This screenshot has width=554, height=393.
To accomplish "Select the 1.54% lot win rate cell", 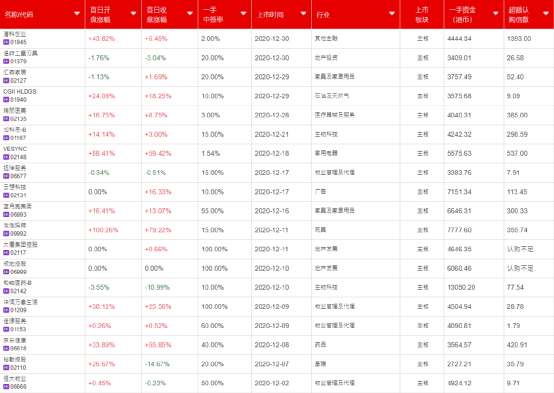I will click(211, 153).
